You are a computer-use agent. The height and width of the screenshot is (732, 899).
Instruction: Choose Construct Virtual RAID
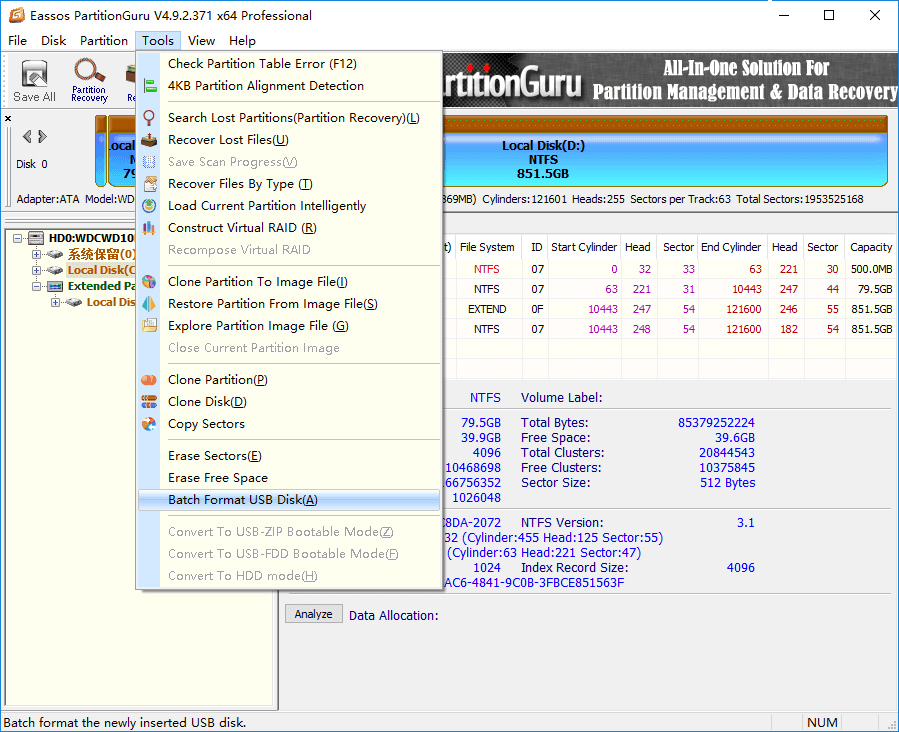point(289,228)
